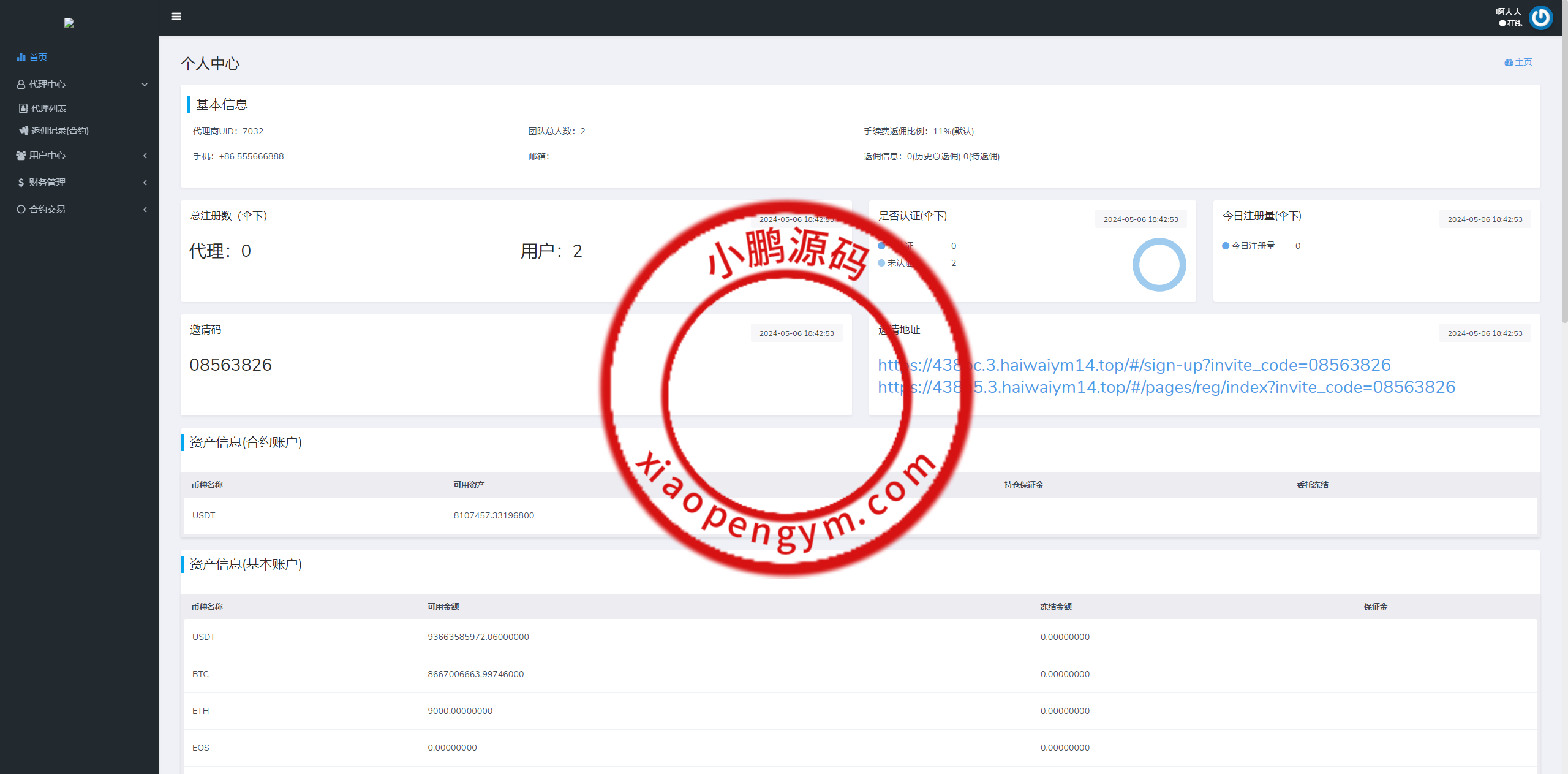Click the bar chart icon beside 首页

coord(21,58)
